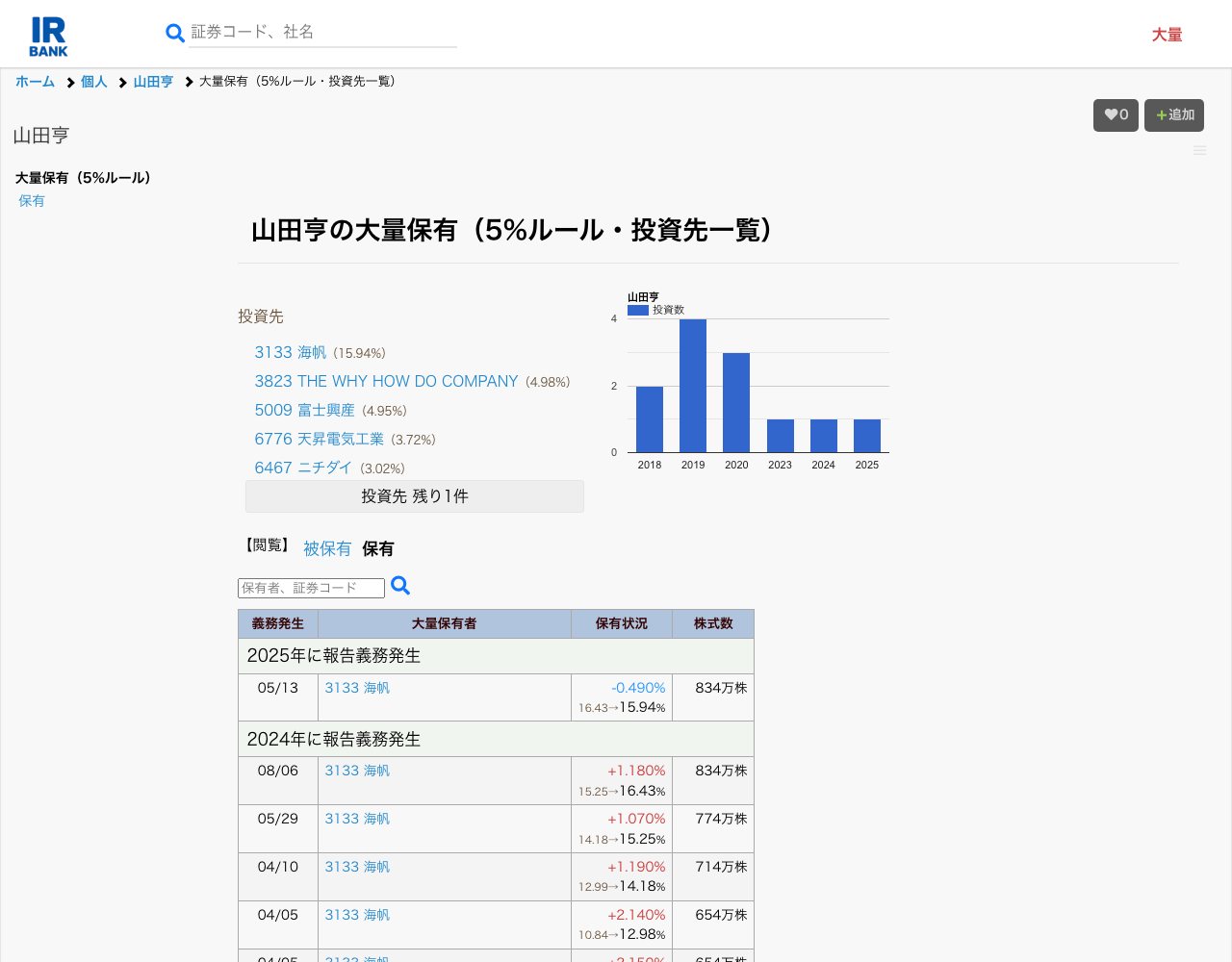Screen dimensions: 1232x962
Task: Click the 2020 bar in the chart
Action: pos(736,402)
